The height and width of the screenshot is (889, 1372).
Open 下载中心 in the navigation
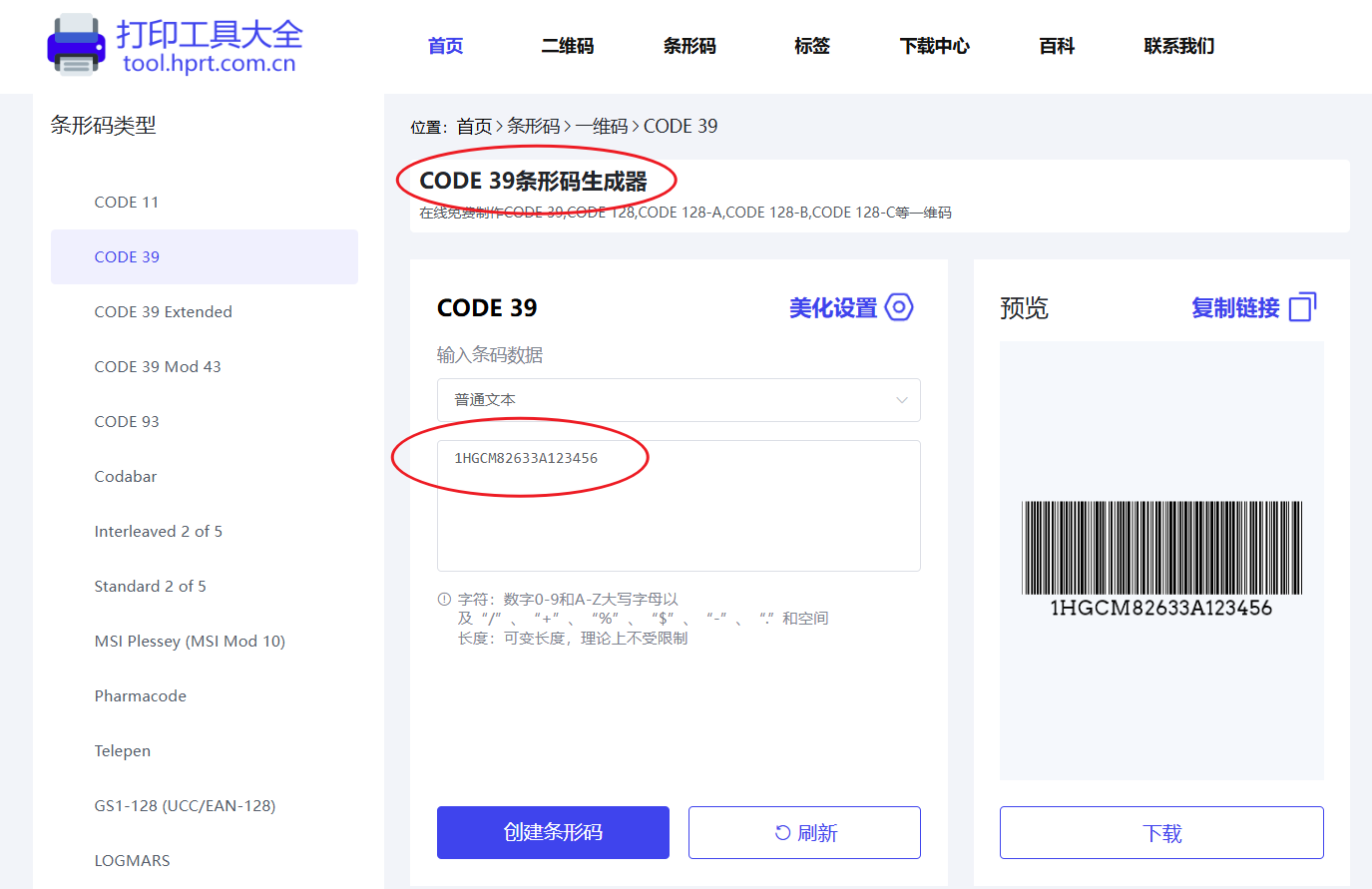point(934,46)
